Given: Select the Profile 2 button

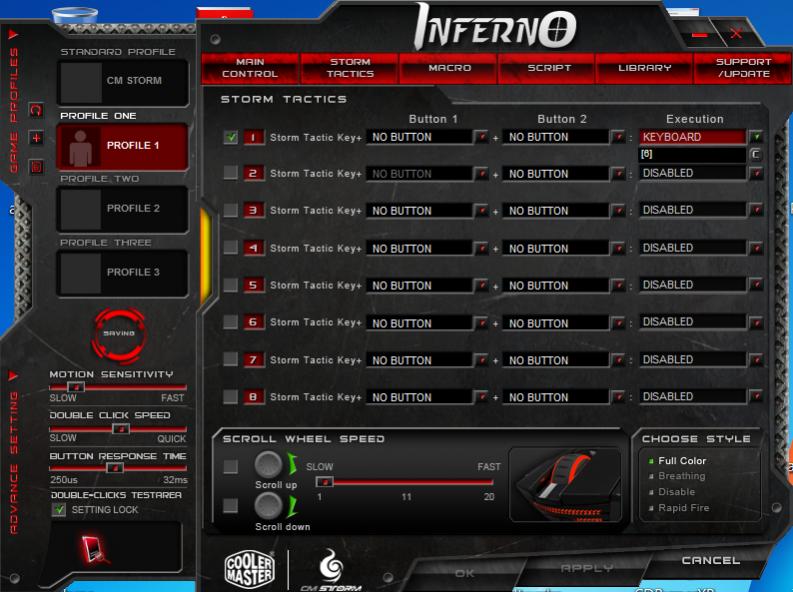Looking at the screenshot, I should [123, 209].
